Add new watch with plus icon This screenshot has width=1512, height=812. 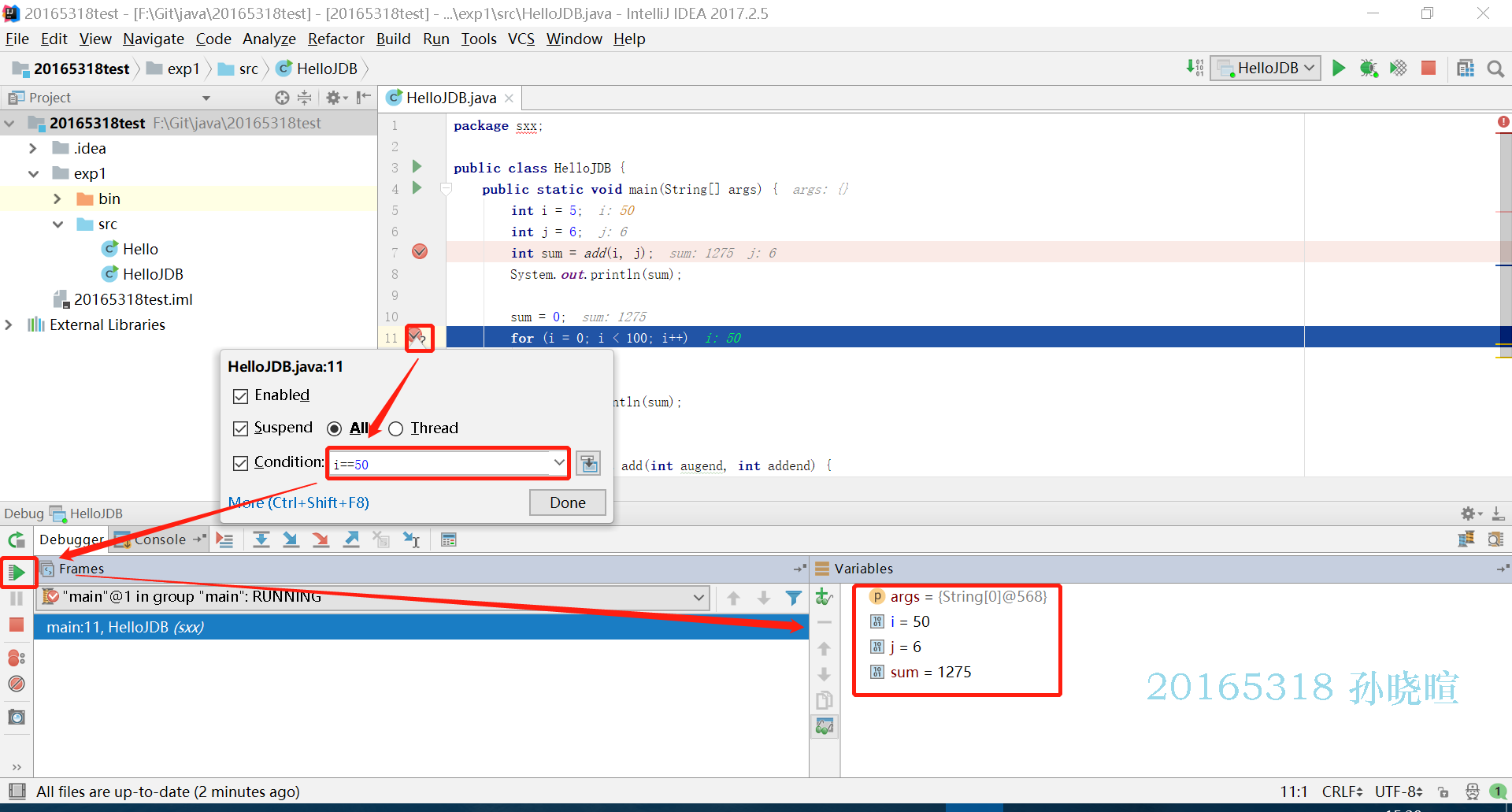pyautogui.click(x=824, y=597)
